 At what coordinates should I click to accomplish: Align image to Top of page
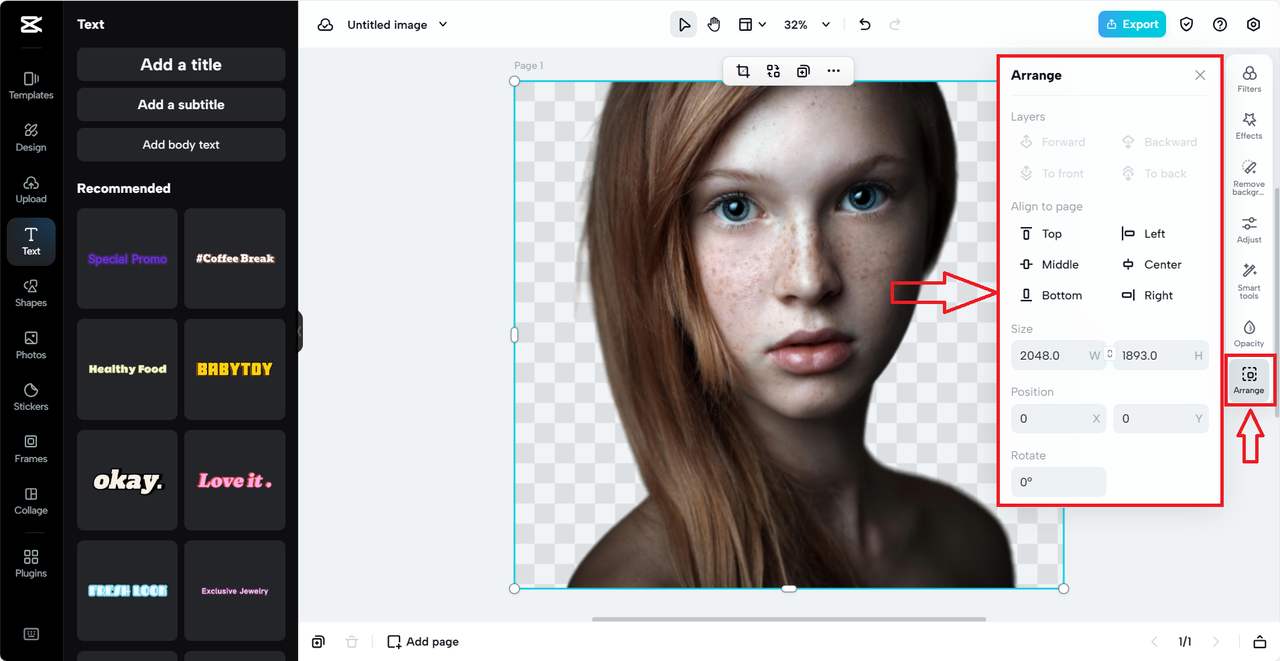[1041, 234]
